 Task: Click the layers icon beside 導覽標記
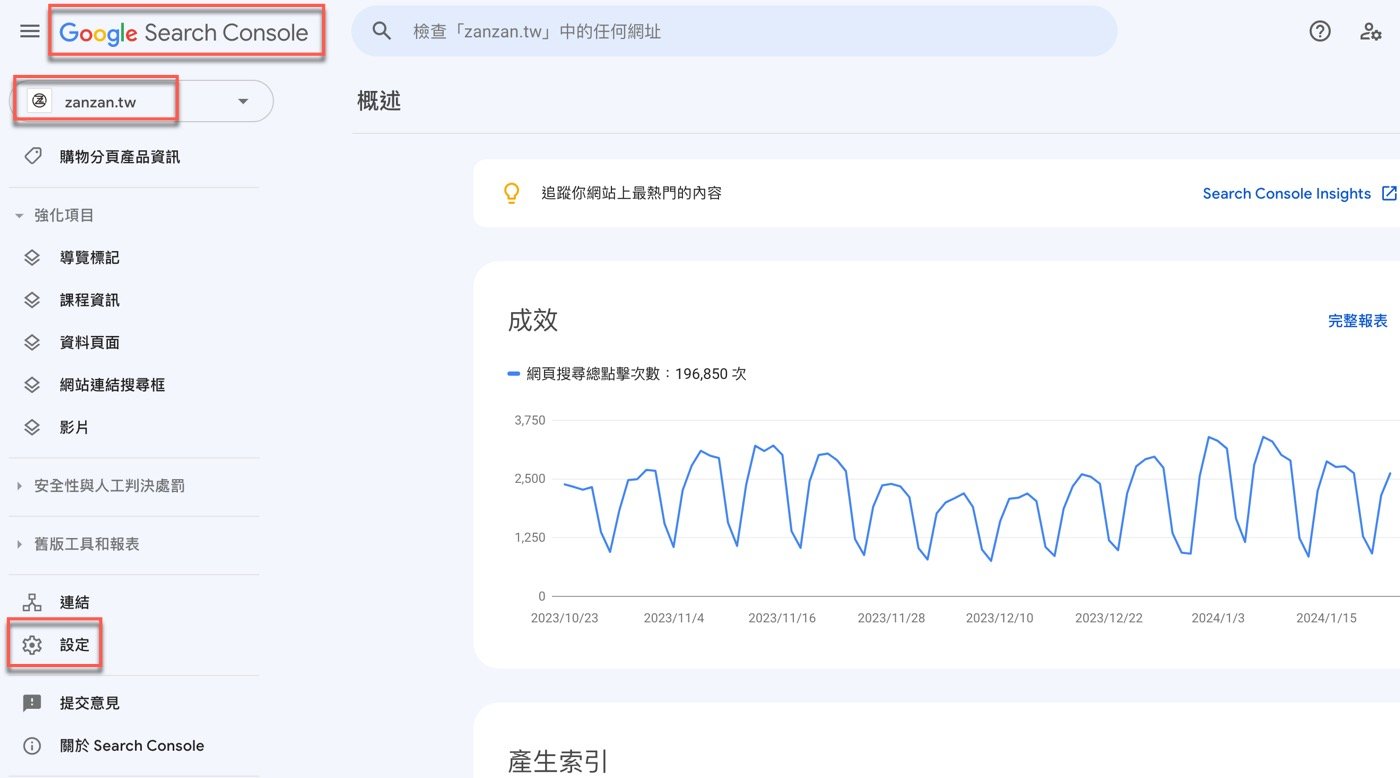click(x=32, y=258)
